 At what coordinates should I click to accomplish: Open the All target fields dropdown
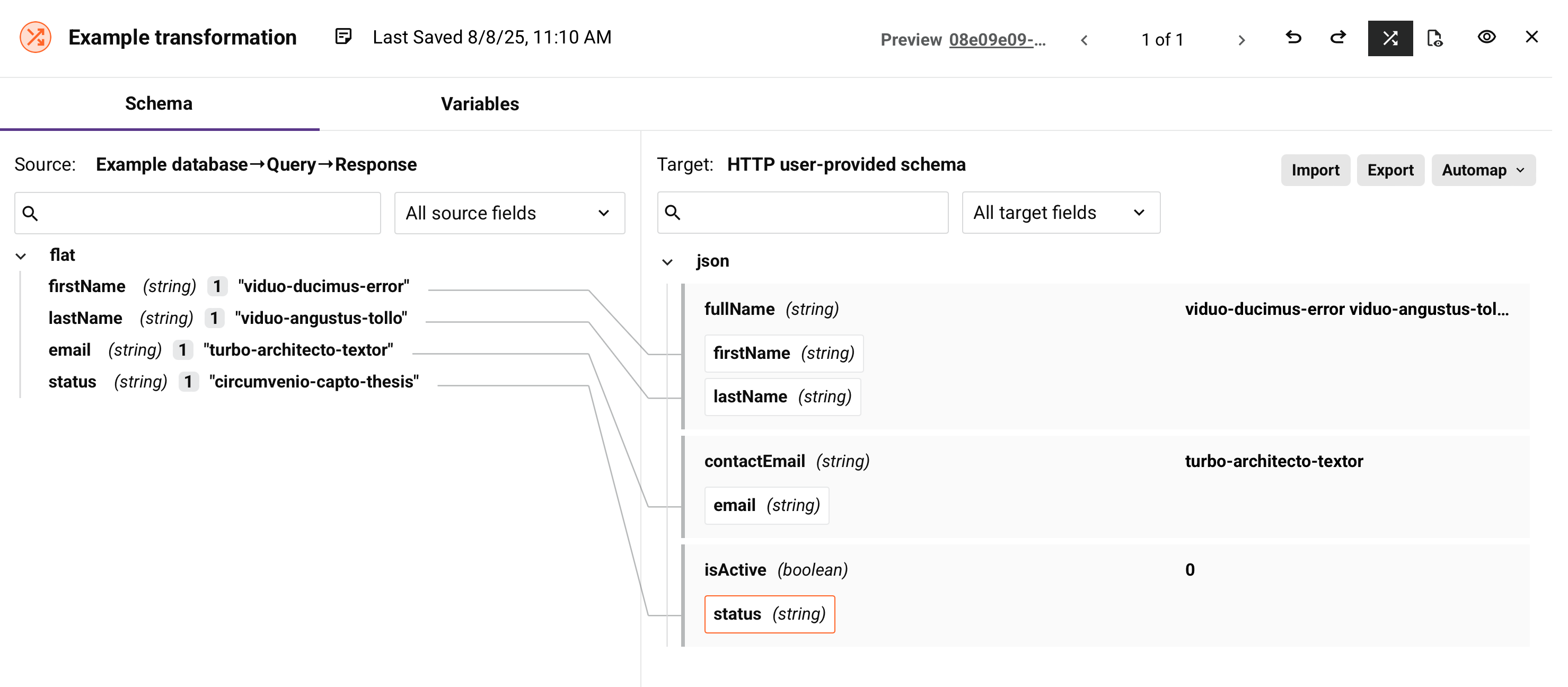click(1060, 213)
